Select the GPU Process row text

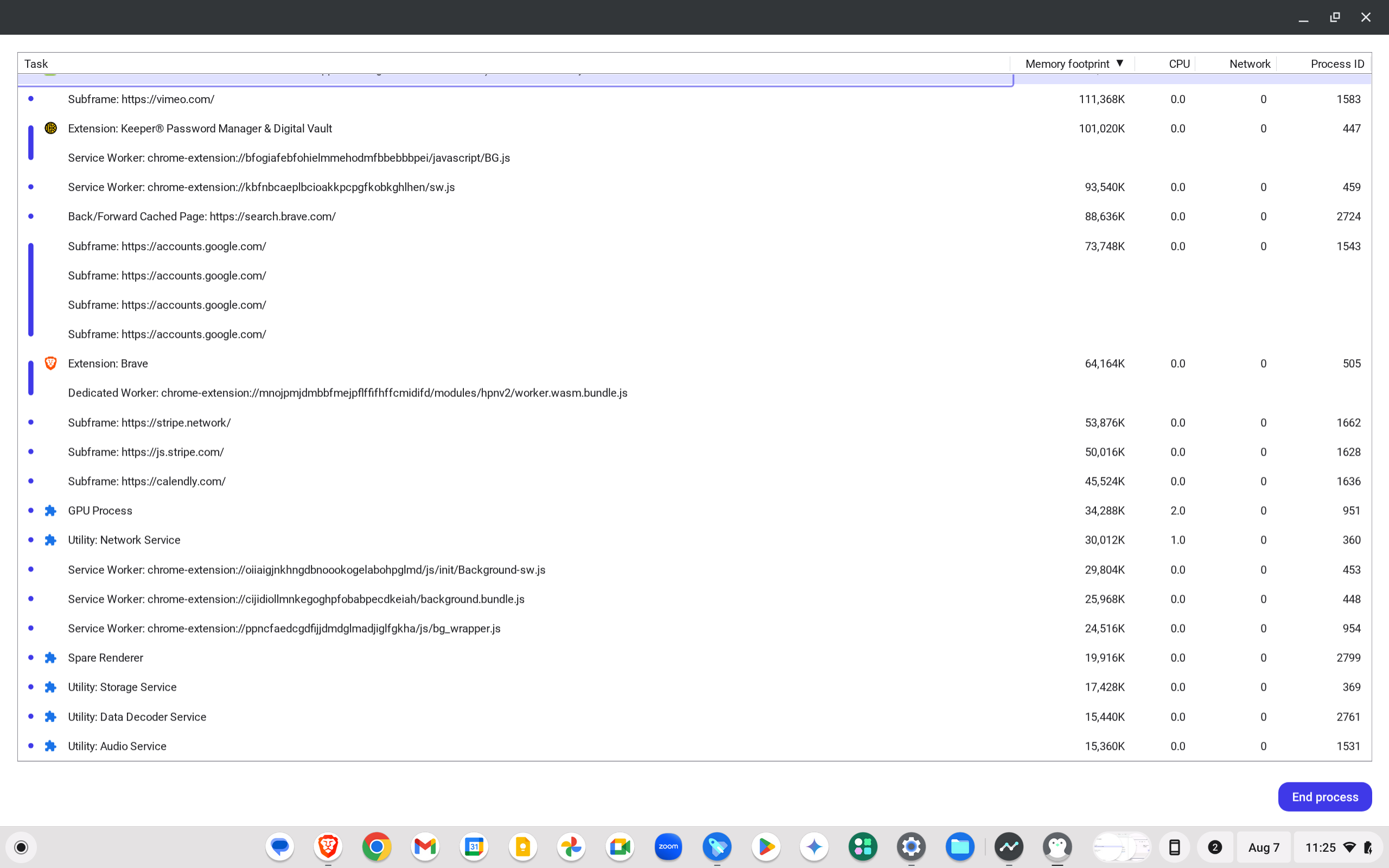click(x=100, y=510)
